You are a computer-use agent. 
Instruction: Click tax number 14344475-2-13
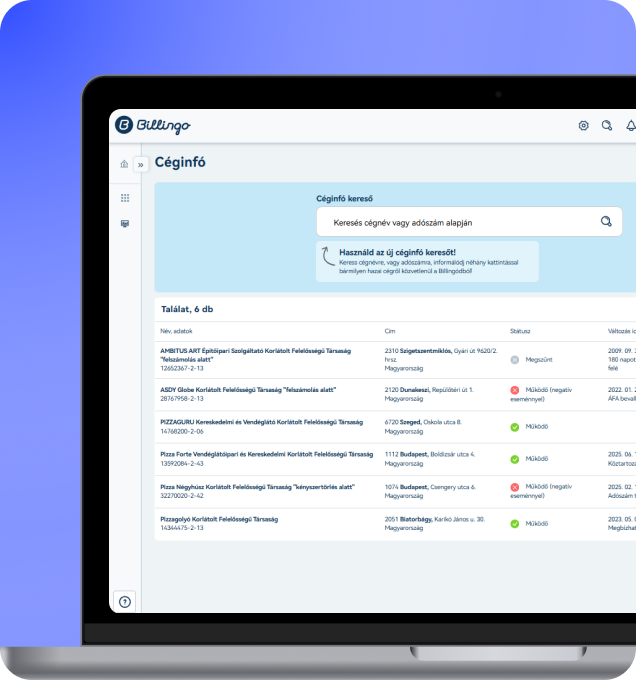pos(182,528)
